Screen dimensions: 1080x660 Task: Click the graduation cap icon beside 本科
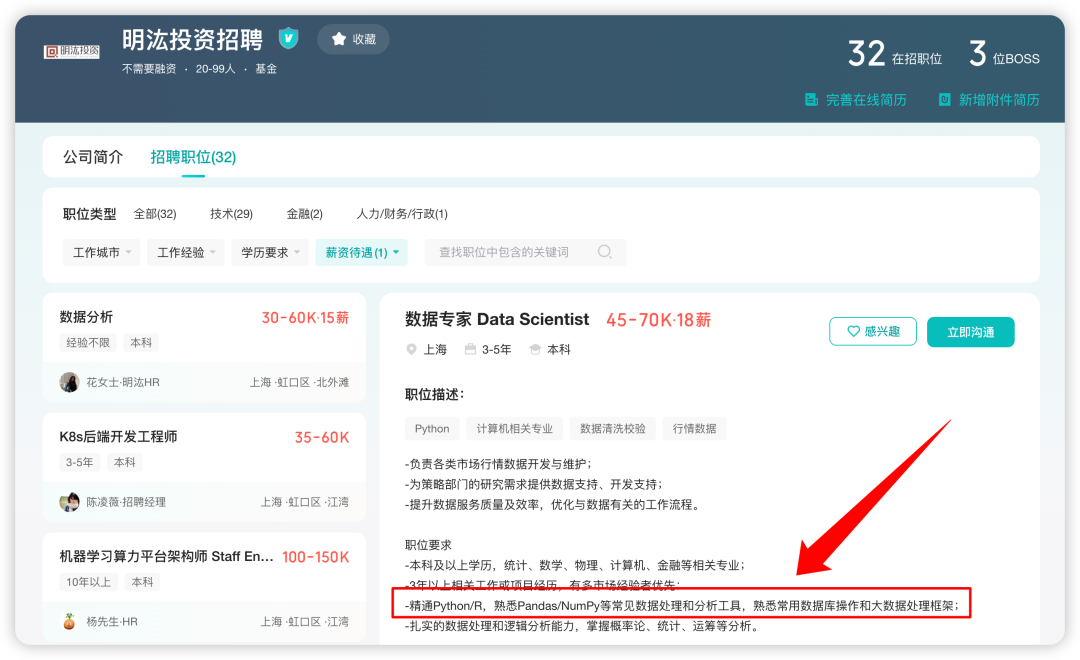pyautogui.click(x=535, y=349)
